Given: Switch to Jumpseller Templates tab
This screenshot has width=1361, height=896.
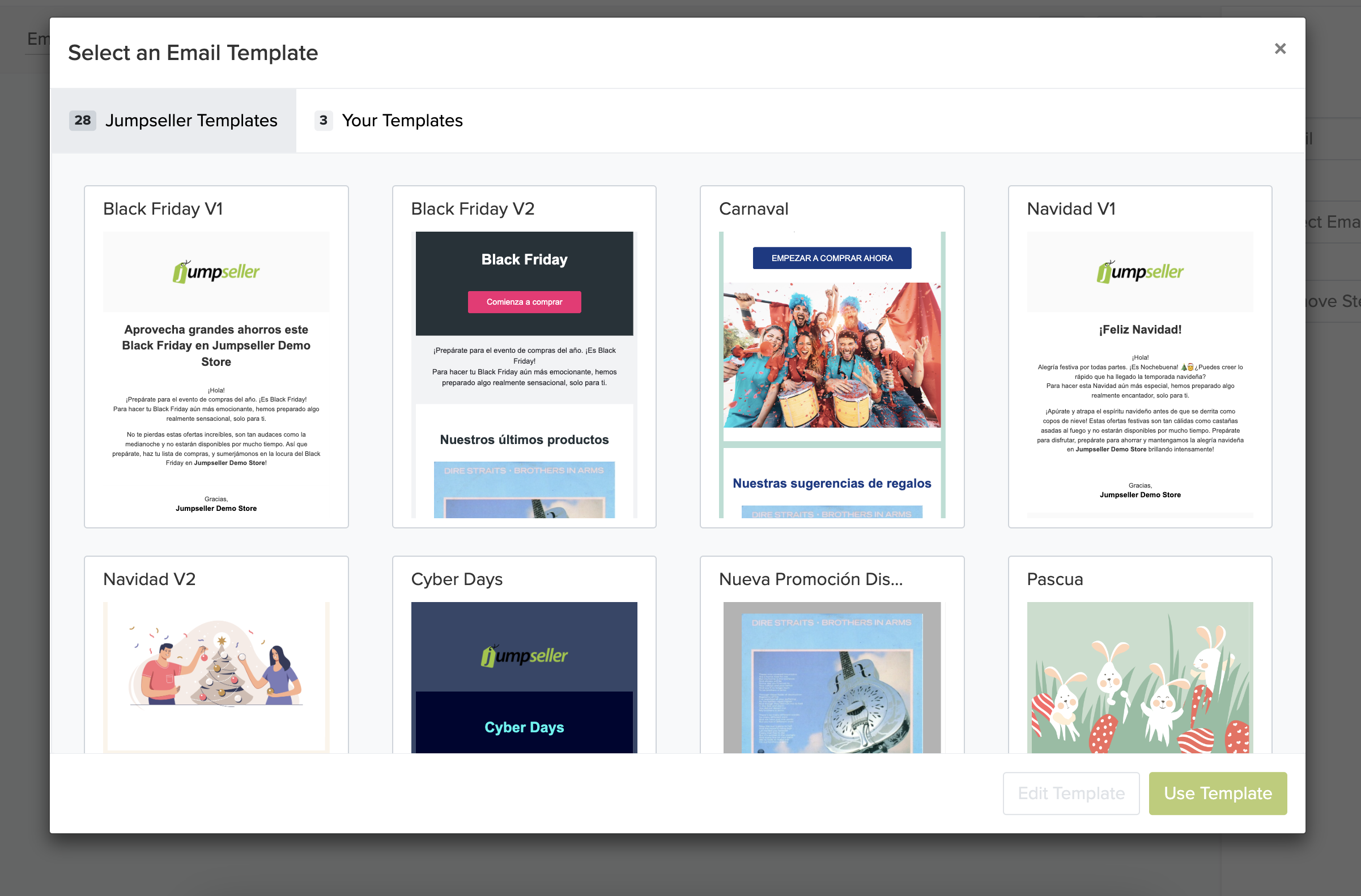Looking at the screenshot, I should (190, 121).
